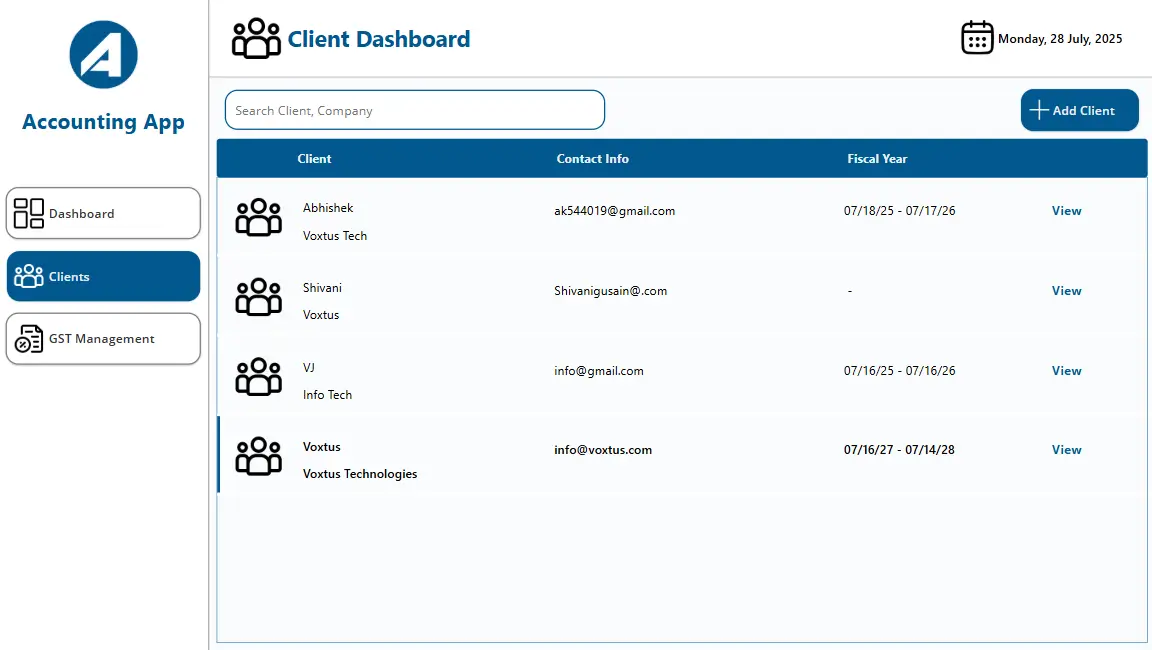Click email Shivanigusain@.com

pos(611,291)
